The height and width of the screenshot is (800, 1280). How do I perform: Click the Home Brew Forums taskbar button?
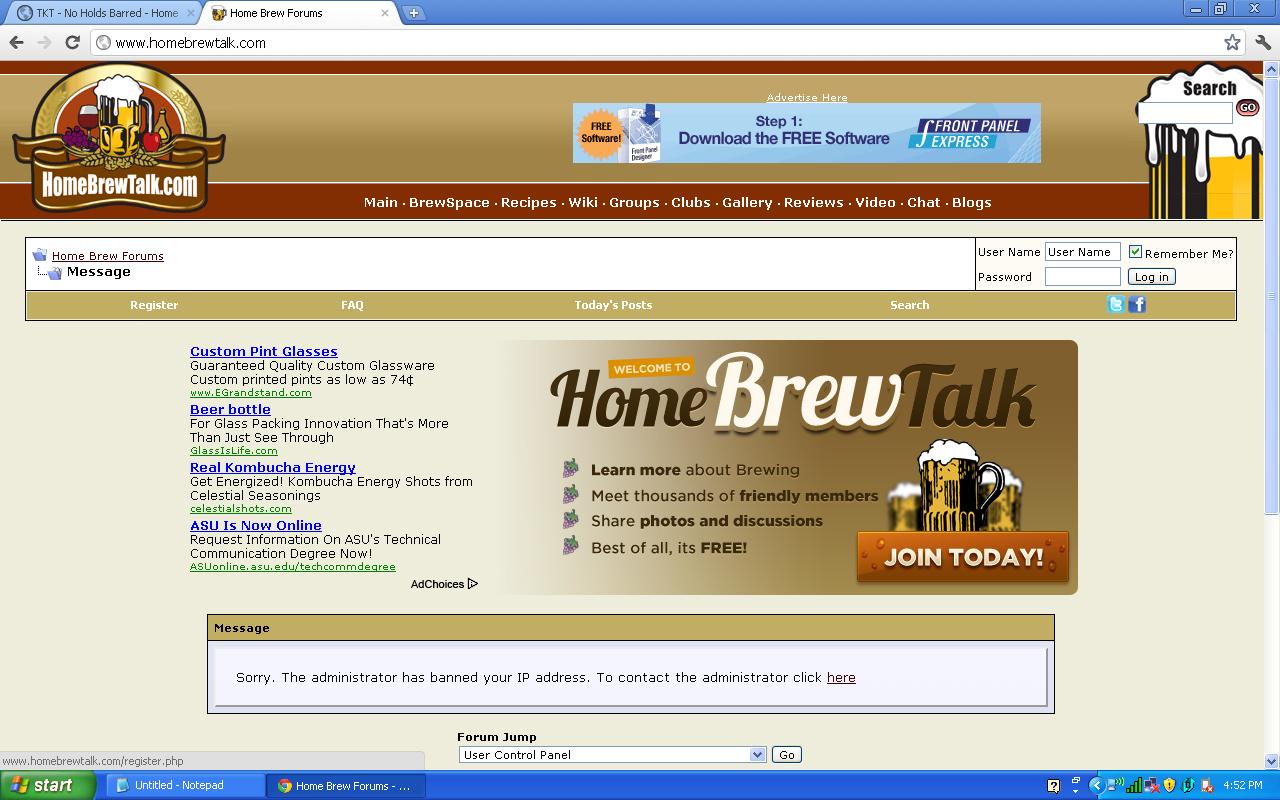[x=346, y=786]
